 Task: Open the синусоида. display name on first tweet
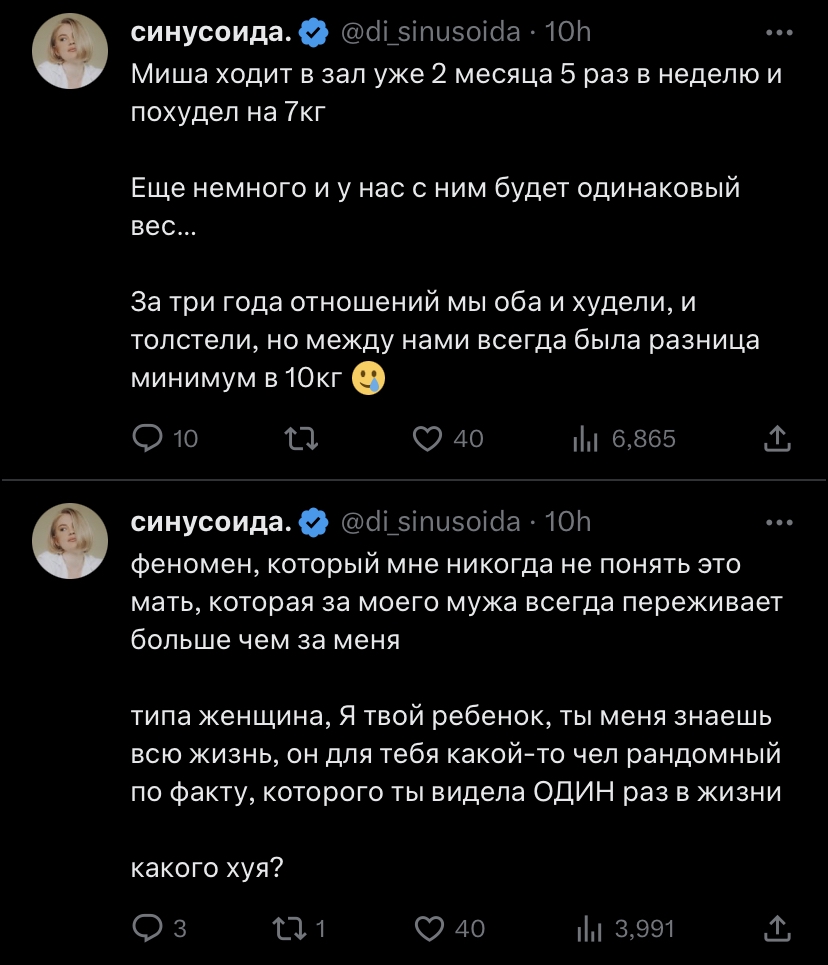(x=212, y=32)
